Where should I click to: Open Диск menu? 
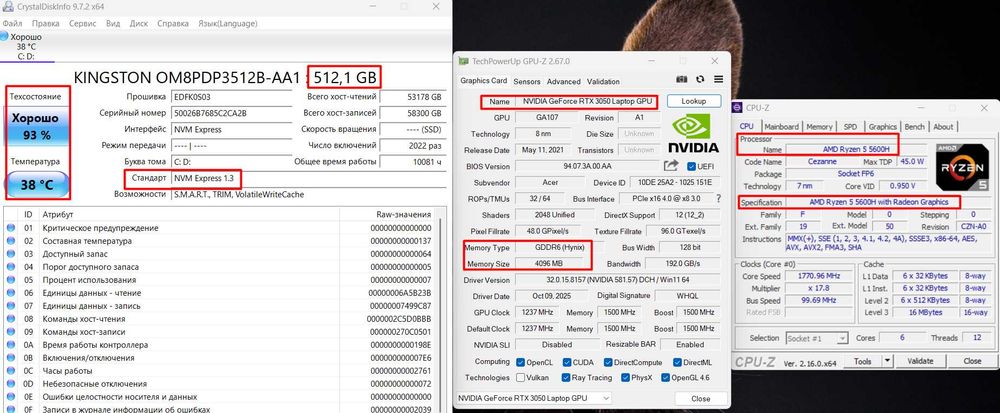(138, 24)
